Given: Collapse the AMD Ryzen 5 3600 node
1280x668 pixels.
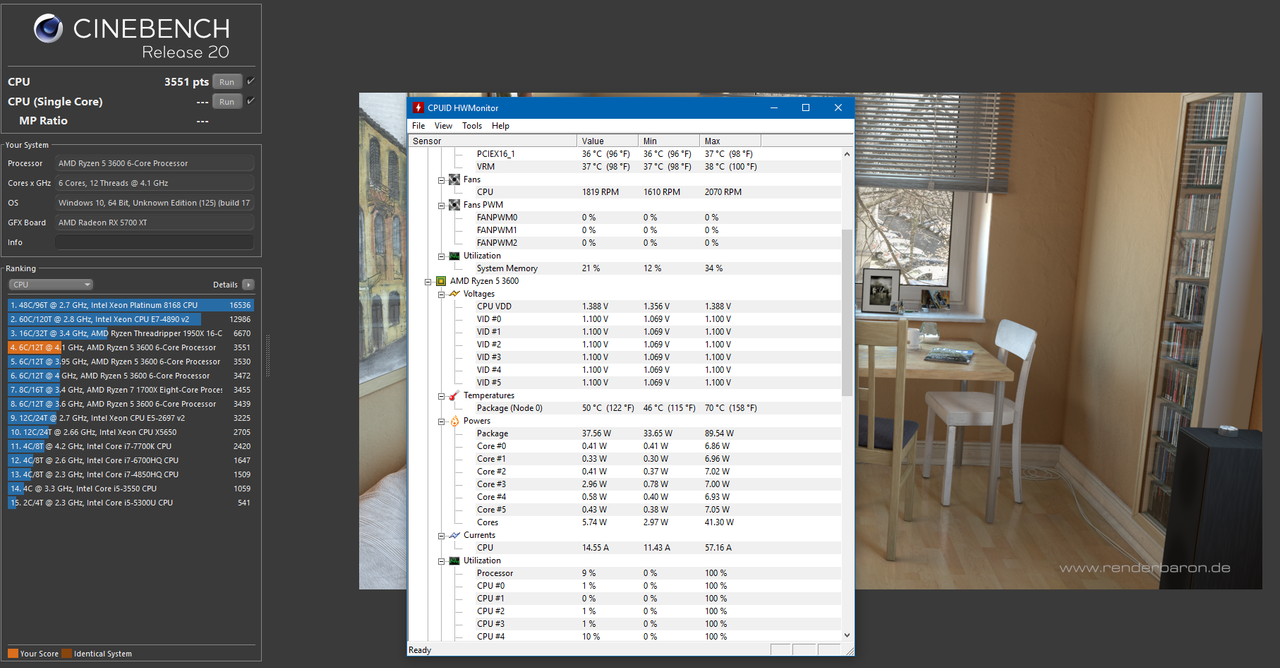Looking at the screenshot, I should click(428, 281).
